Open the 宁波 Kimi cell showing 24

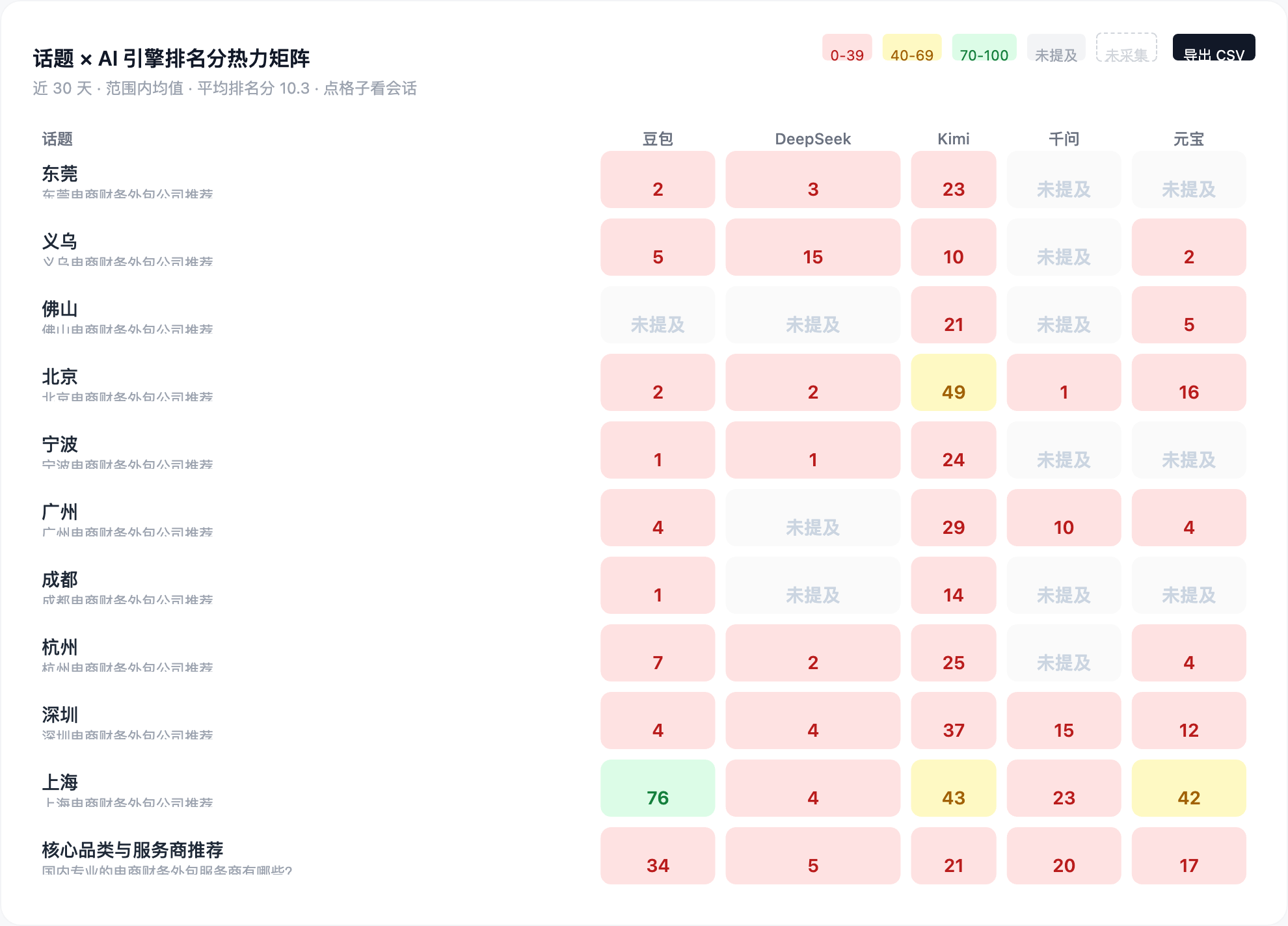click(954, 450)
